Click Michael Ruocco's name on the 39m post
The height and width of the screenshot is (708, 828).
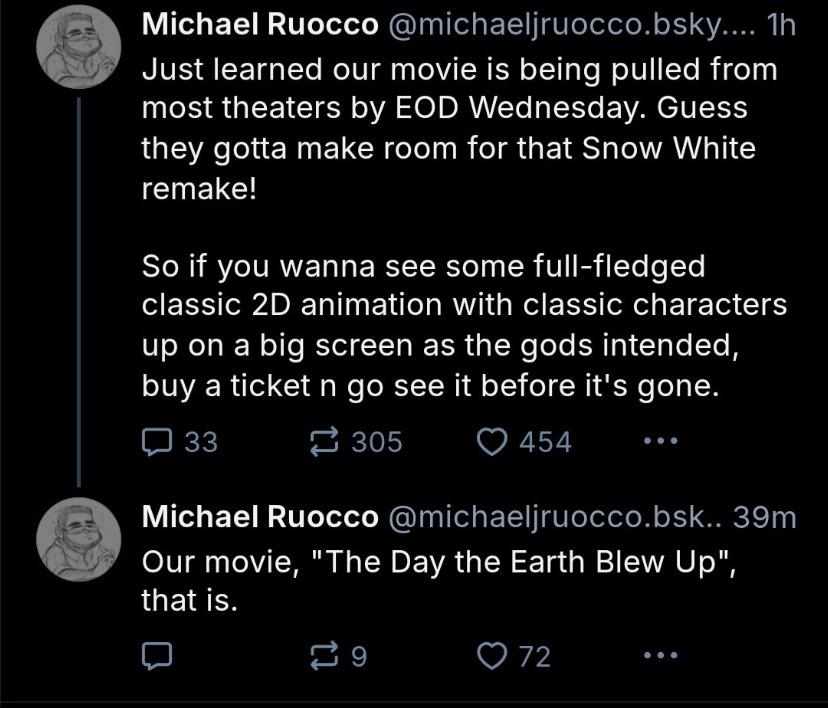[x=260, y=516]
